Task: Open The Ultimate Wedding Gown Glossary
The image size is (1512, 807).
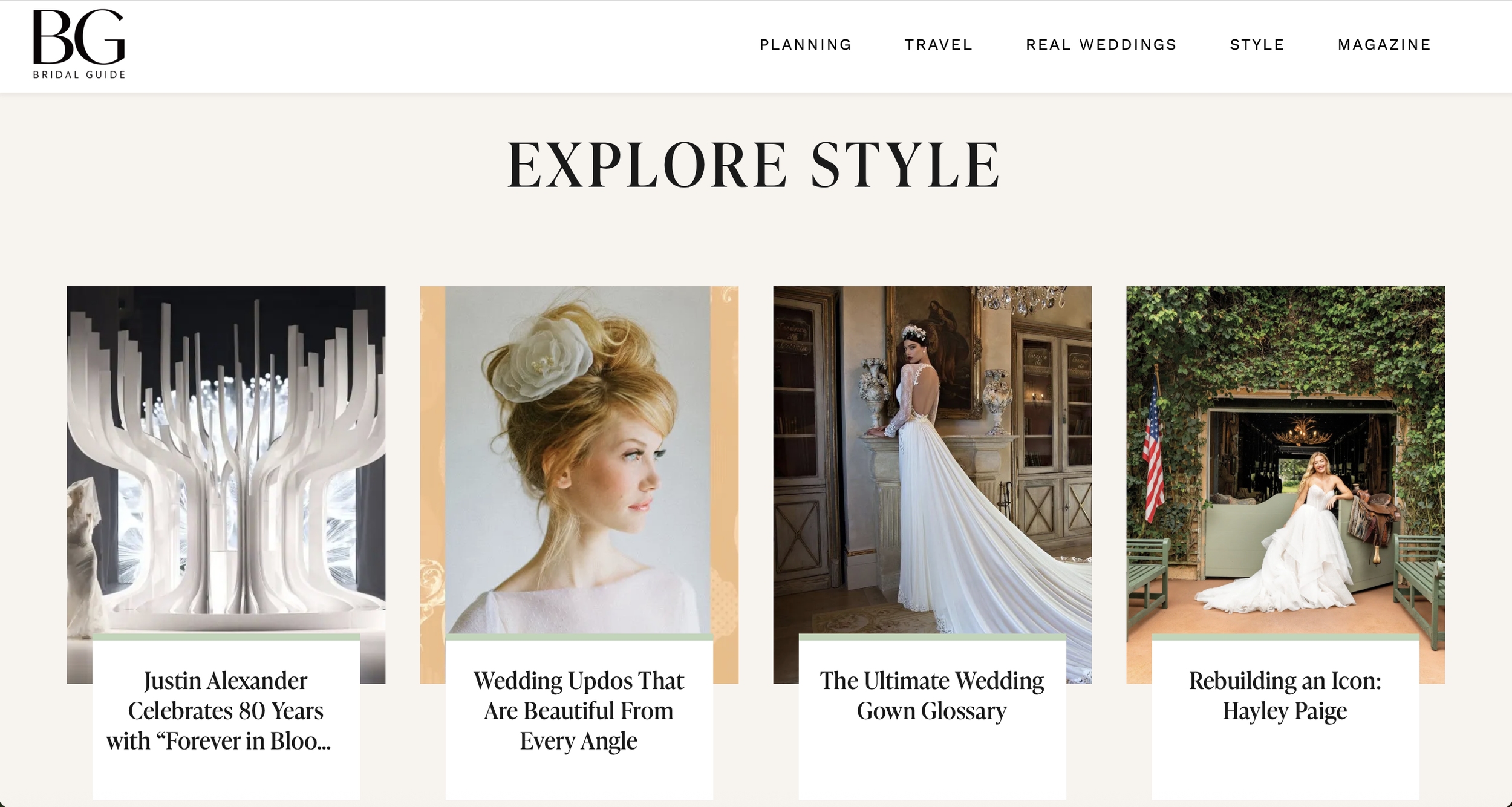Action: [x=932, y=696]
